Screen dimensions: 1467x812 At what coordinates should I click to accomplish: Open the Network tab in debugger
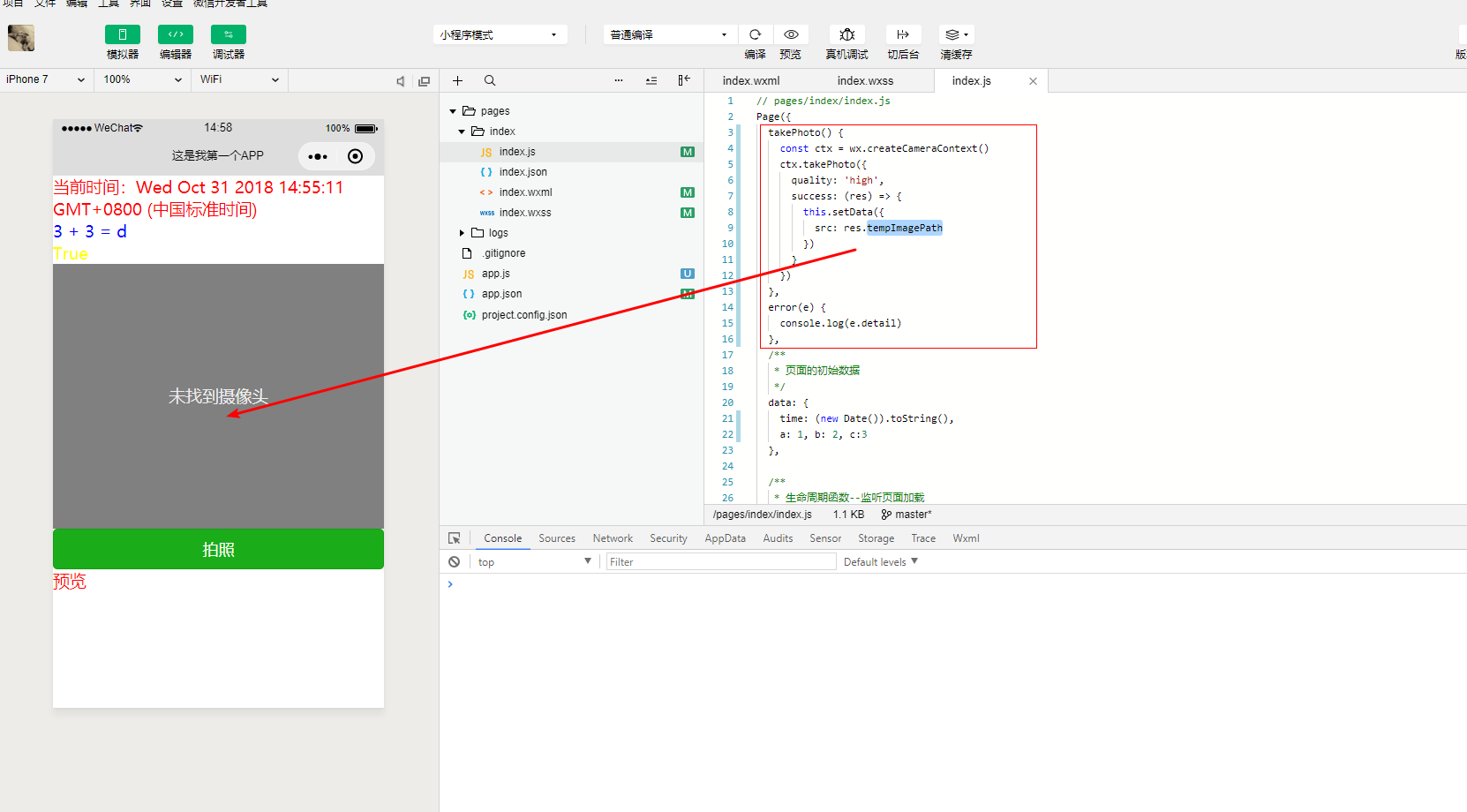pyautogui.click(x=613, y=538)
